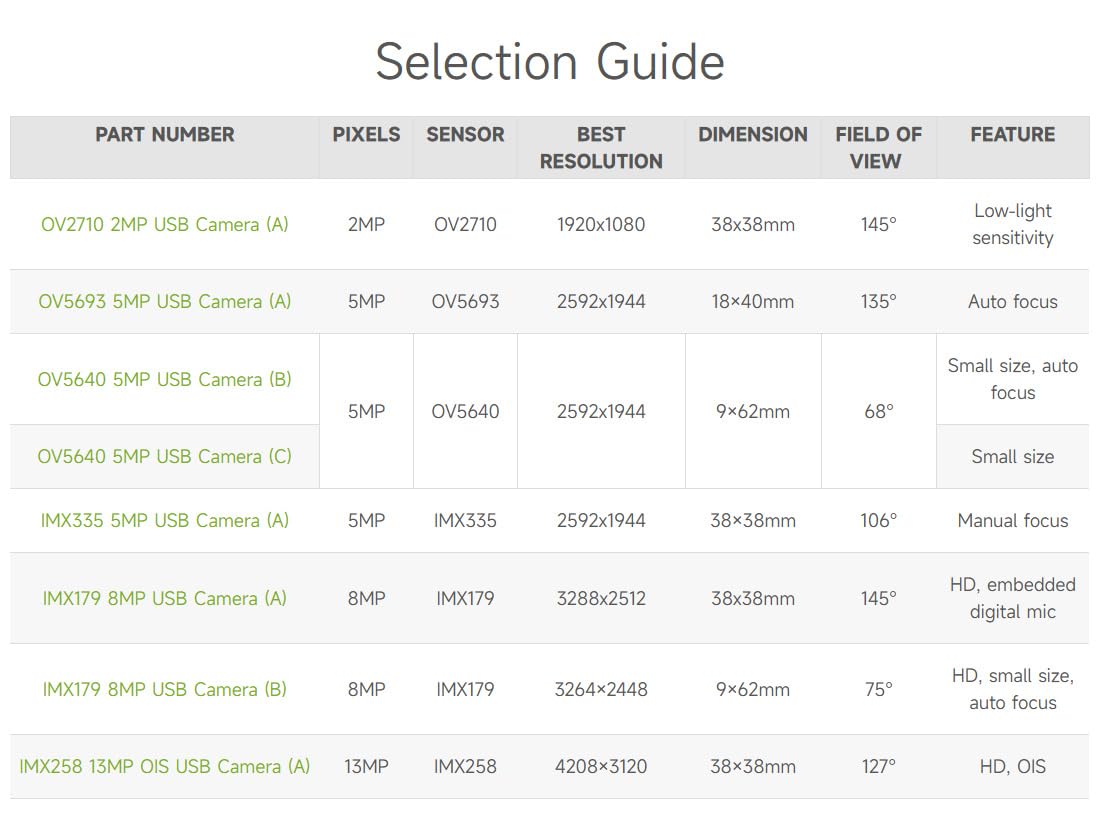Click the FIELD OF VIEW column header
The height and width of the screenshot is (840, 1100).
(x=878, y=148)
